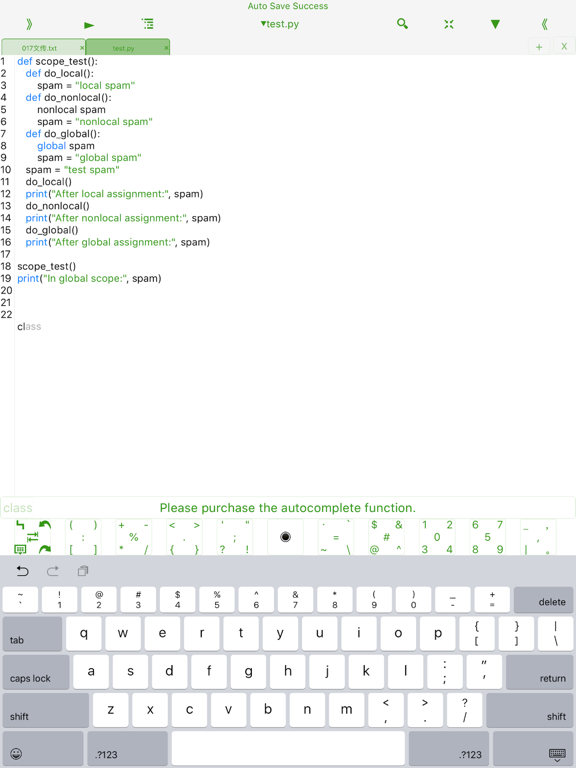Screen dimensions: 576x768
Task: Tap the space bar
Action: tap(288, 748)
